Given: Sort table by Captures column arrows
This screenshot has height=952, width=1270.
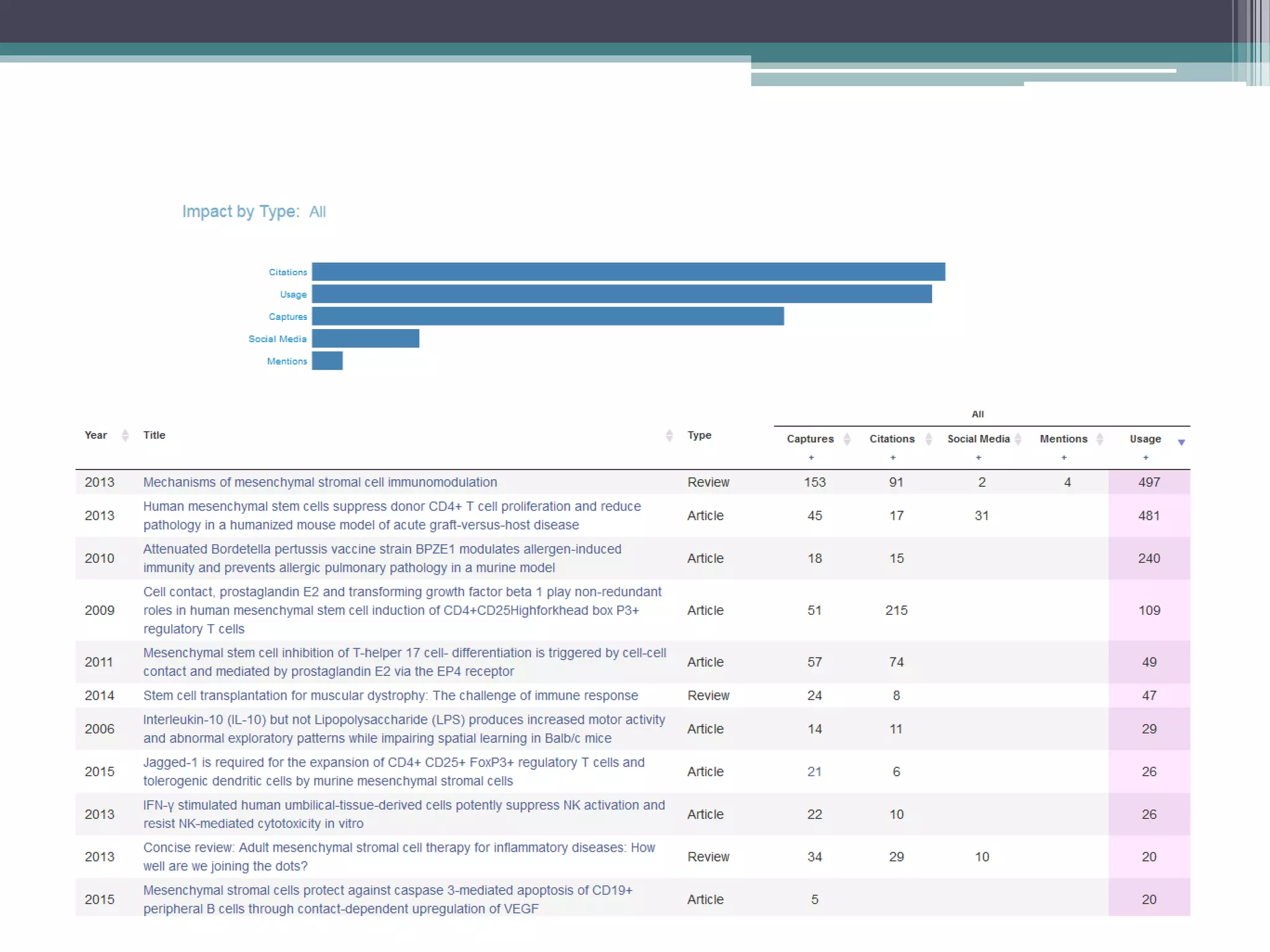Looking at the screenshot, I should (x=847, y=439).
